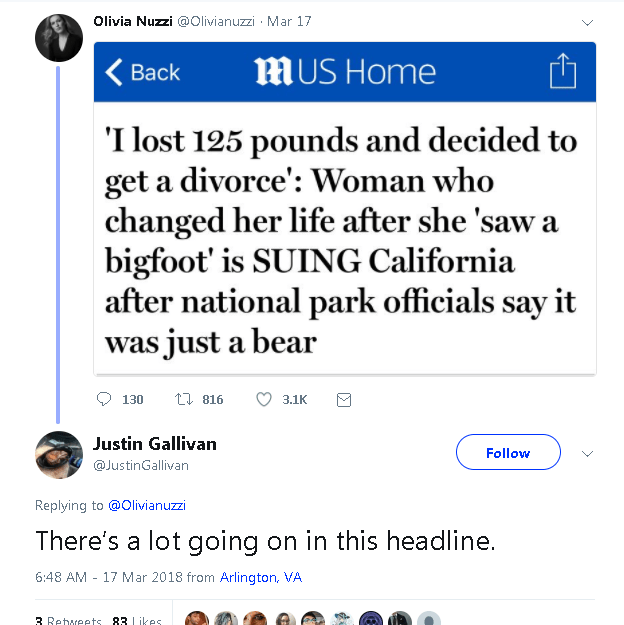Click the @JustinGallivan handle

(141, 465)
